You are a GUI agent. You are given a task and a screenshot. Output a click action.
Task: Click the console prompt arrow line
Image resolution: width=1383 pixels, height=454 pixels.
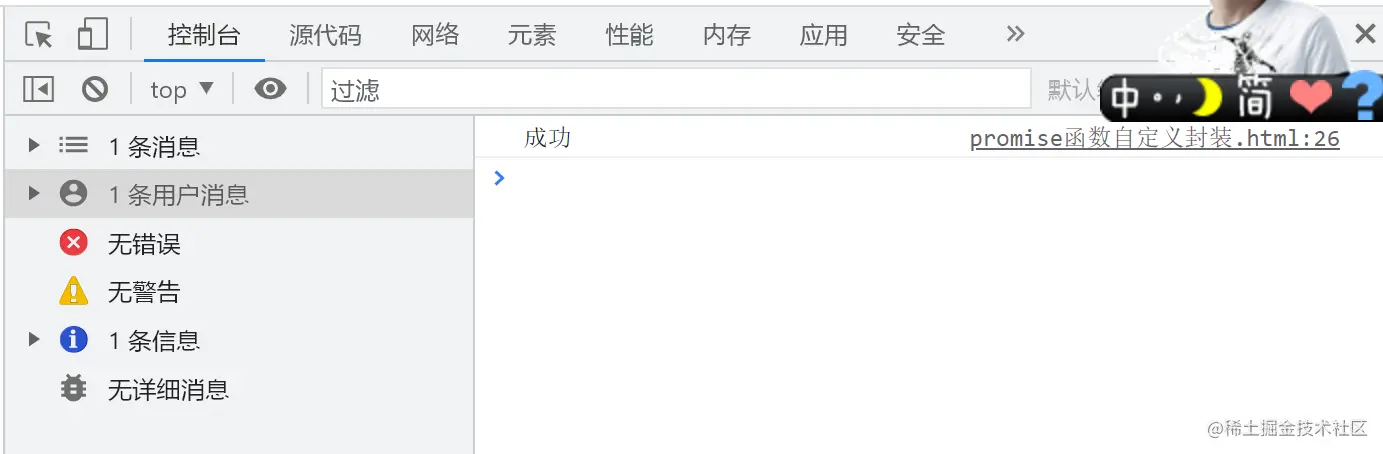(x=928, y=178)
